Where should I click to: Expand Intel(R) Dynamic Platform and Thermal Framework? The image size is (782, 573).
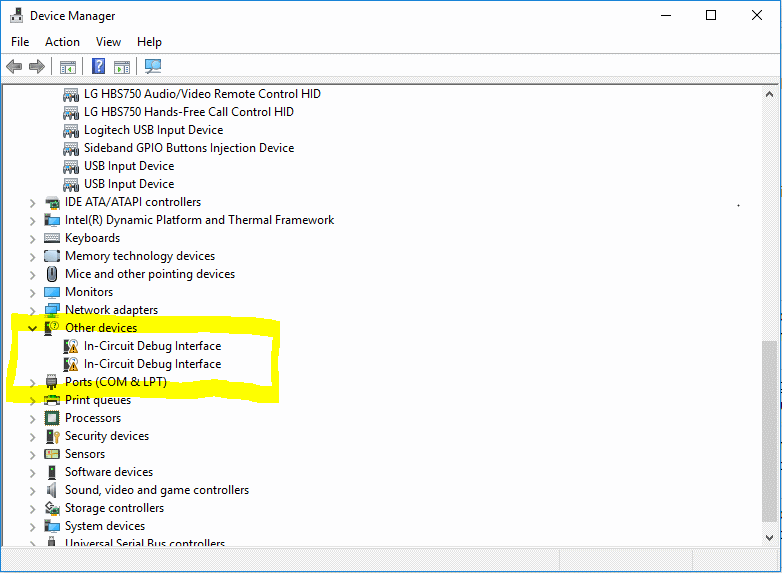(32, 221)
